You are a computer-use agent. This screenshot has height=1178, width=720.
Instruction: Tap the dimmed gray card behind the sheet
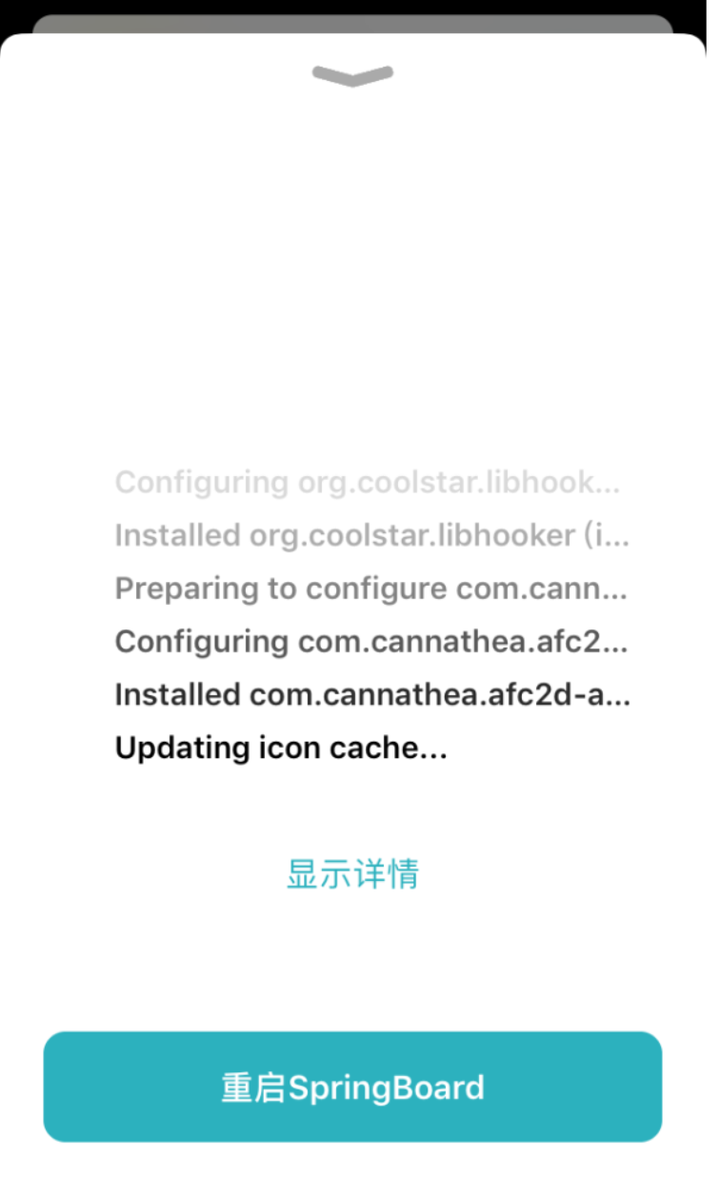click(352, 24)
